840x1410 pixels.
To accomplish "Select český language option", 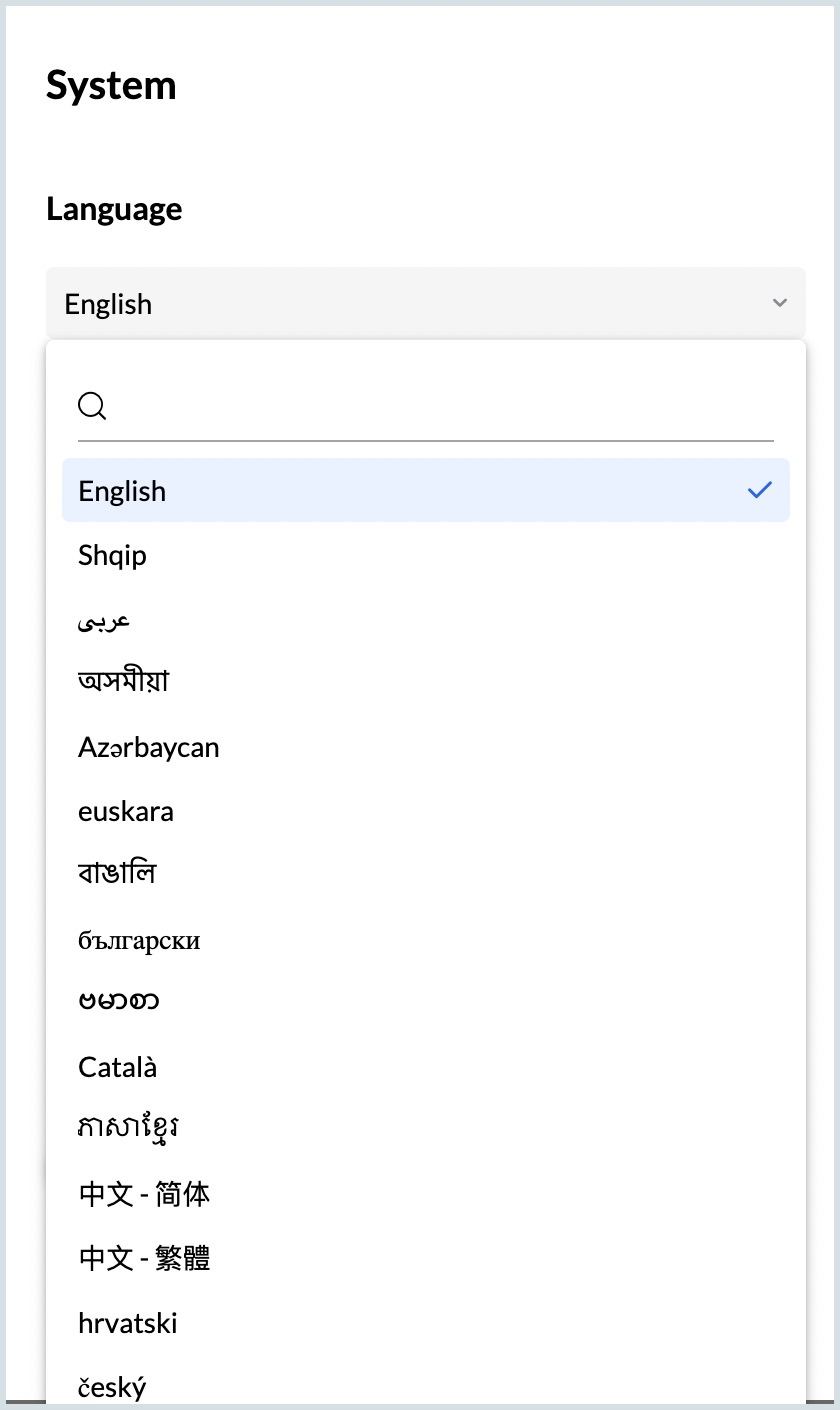I will (112, 1386).
